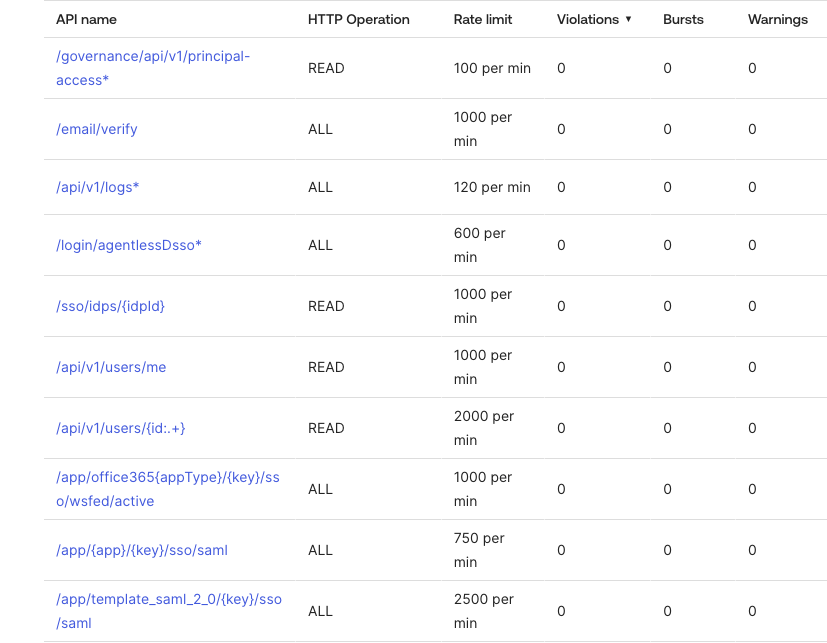The height and width of the screenshot is (643, 827).
Task: Click the Rate limit column header
Action: point(485,19)
